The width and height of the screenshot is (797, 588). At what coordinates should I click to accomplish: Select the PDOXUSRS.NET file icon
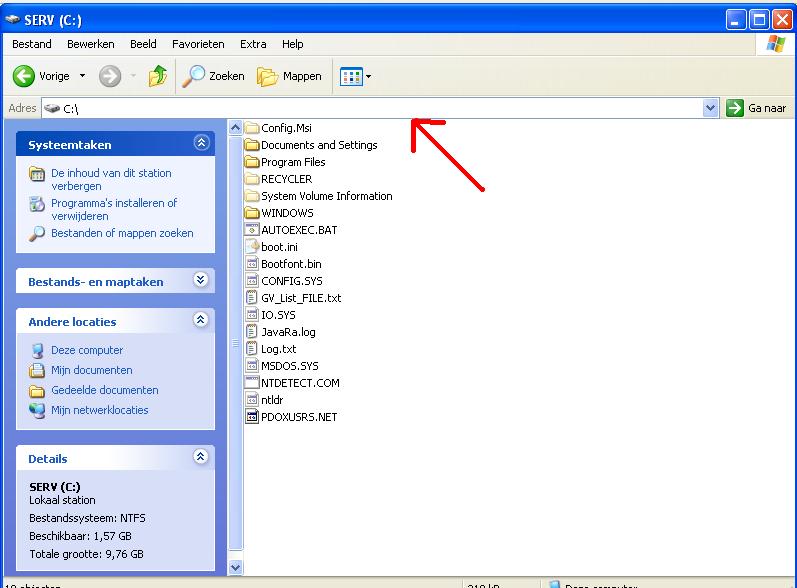pos(252,417)
